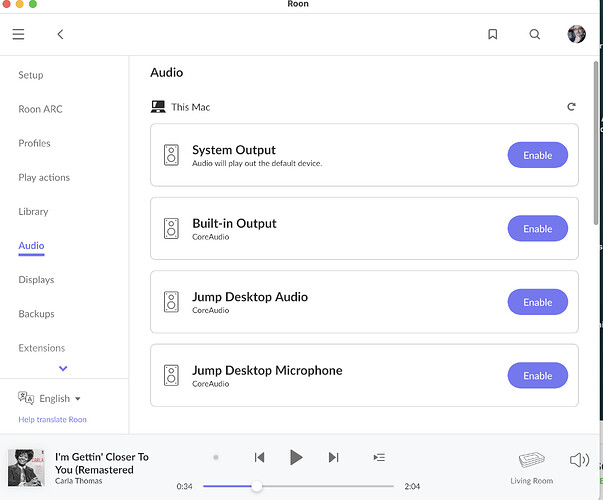603x500 pixels.
Task: Open the Play actions settings tab
Action: coord(44,177)
